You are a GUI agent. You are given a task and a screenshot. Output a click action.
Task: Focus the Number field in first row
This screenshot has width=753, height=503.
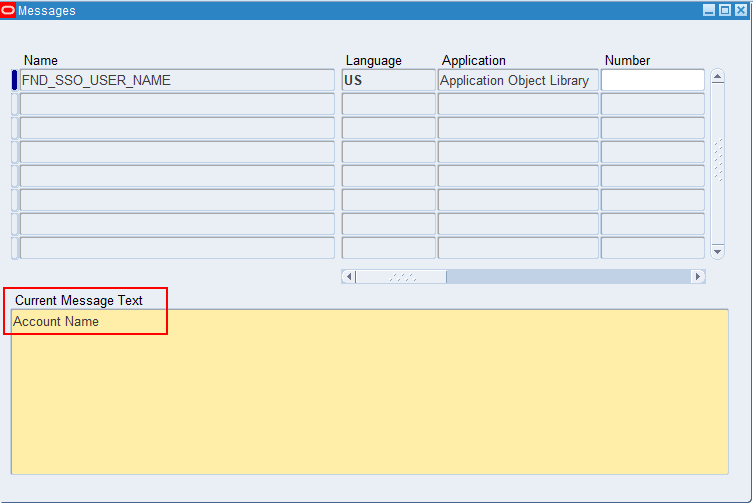coord(652,80)
